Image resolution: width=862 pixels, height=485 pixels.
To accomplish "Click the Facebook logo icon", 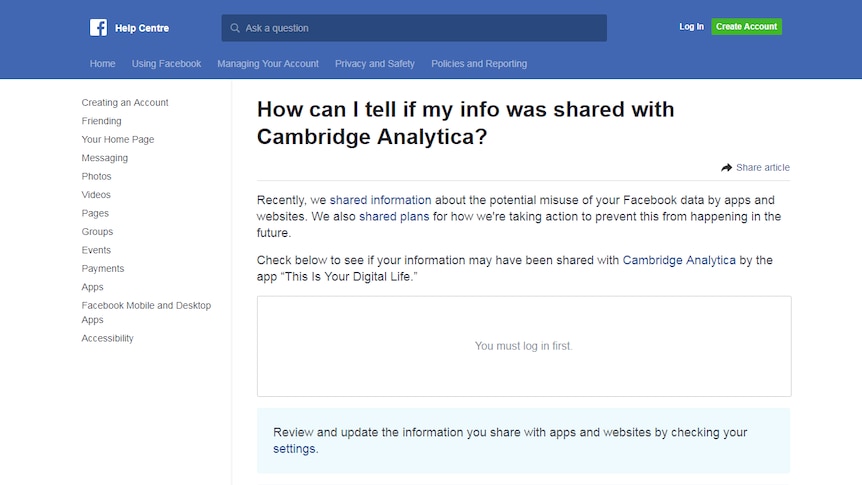I will [x=98, y=27].
